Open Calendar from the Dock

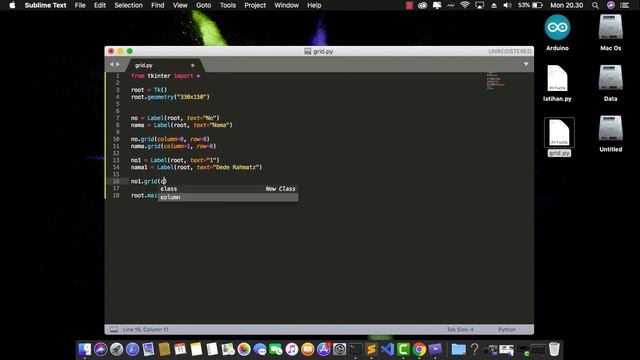click(180, 350)
